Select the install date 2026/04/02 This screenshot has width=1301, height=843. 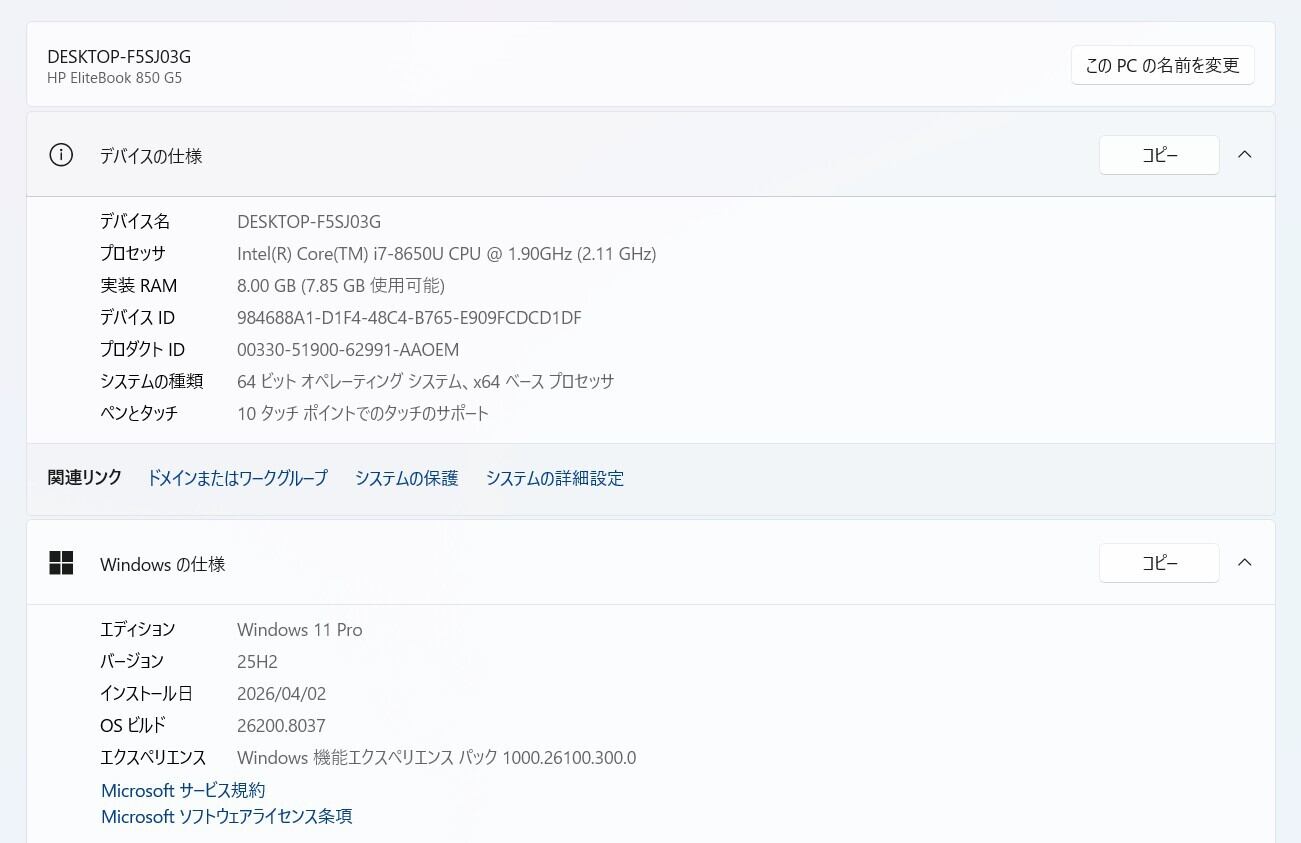click(282, 694)
